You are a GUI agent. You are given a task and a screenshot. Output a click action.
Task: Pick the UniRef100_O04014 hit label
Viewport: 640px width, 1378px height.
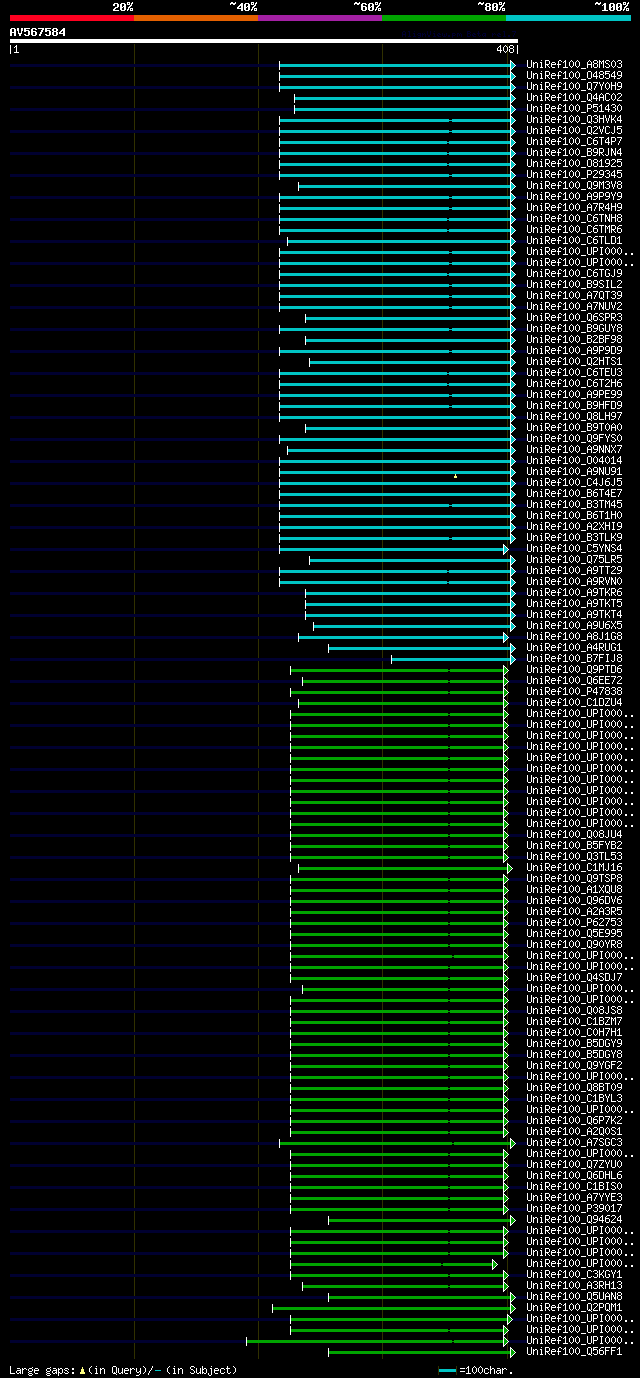(574, 460)
